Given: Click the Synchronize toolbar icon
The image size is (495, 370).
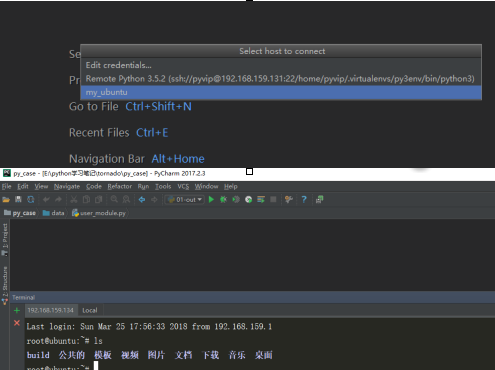Looking at the screenshot, I should (31, 199).
